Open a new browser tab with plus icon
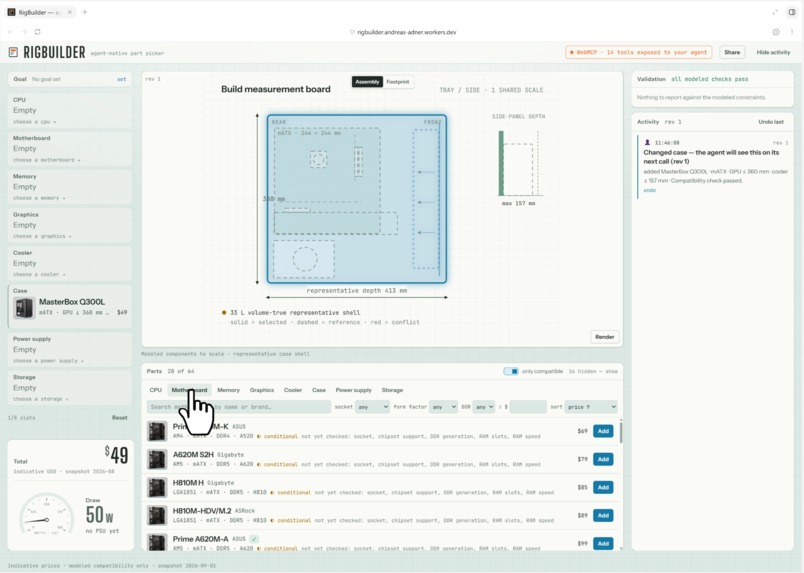The width and height of the screenshot is (804, 573). click(x=85, y=12)
